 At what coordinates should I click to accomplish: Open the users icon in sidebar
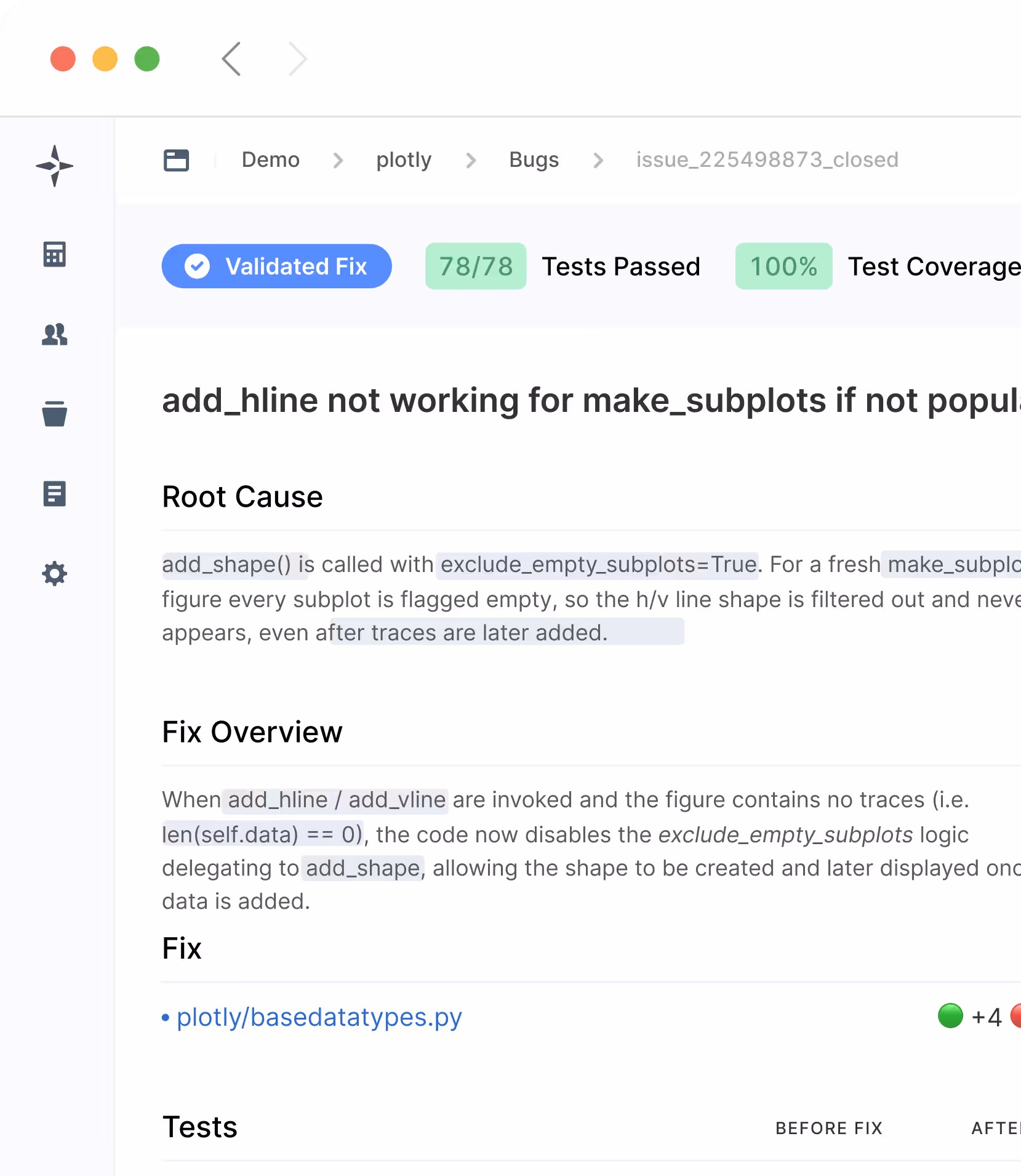[54, 334]
